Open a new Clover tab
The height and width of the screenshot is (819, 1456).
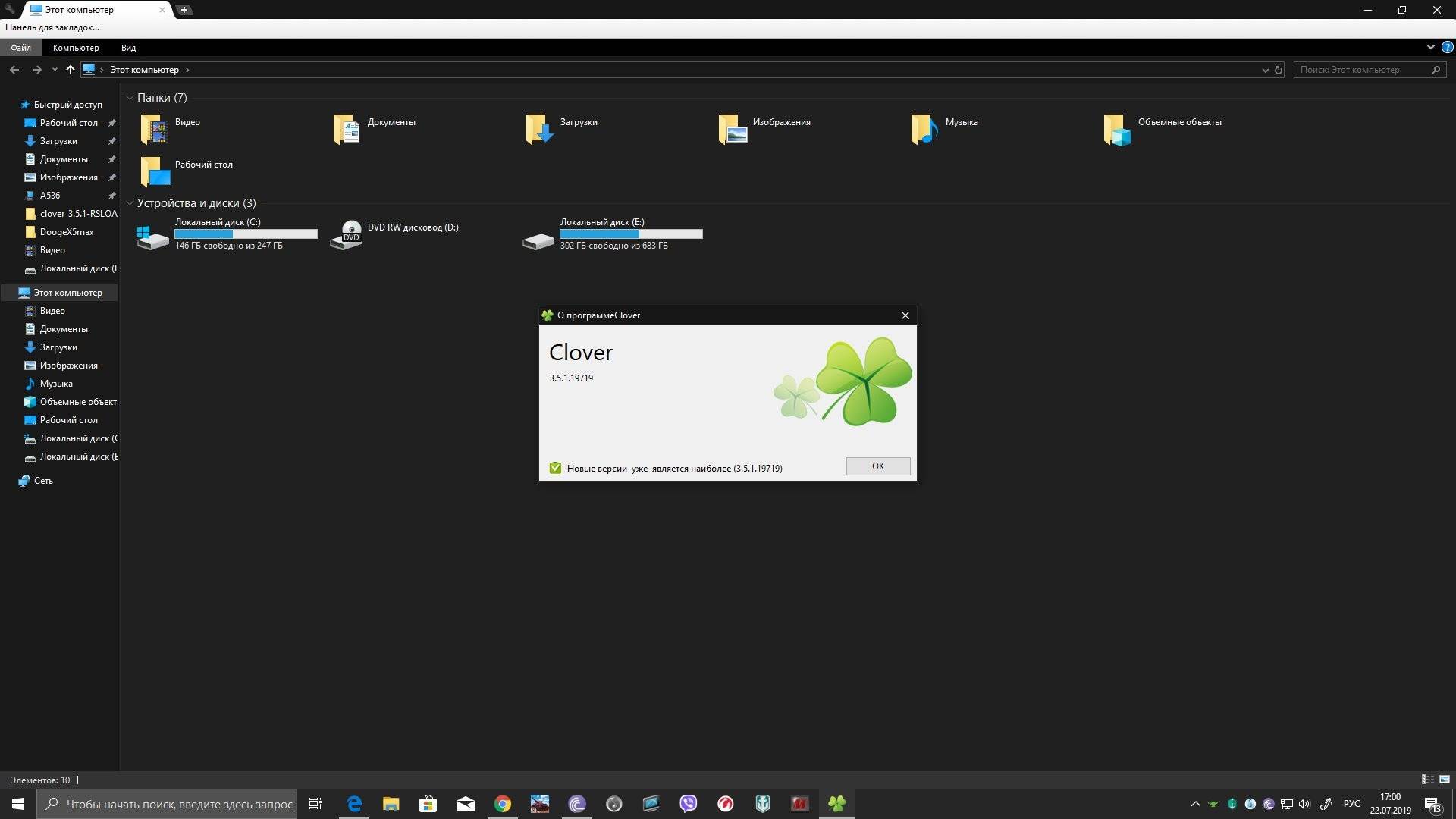click(184, 10)
